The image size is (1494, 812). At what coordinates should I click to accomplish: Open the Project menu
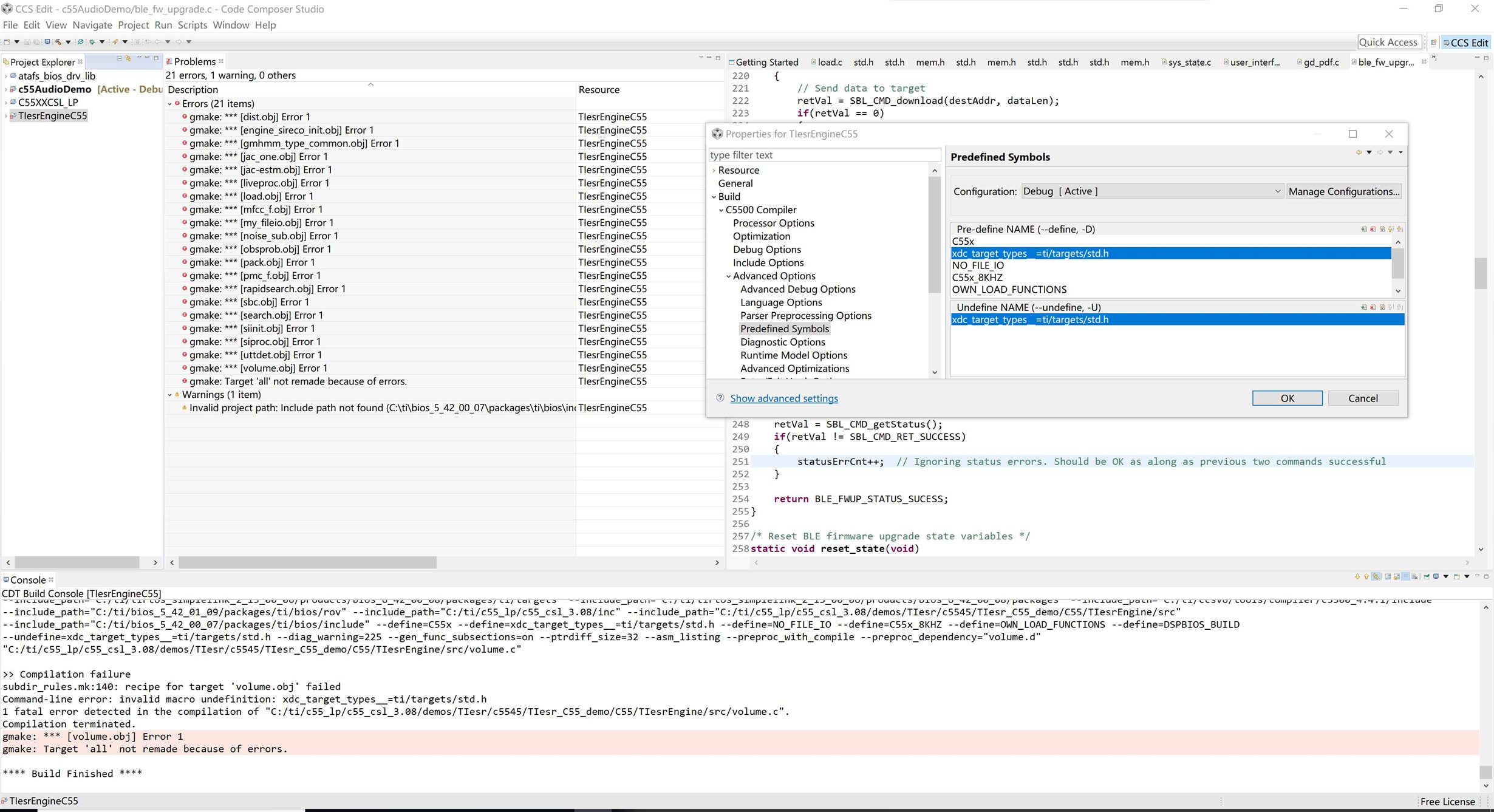coord(133,25)
